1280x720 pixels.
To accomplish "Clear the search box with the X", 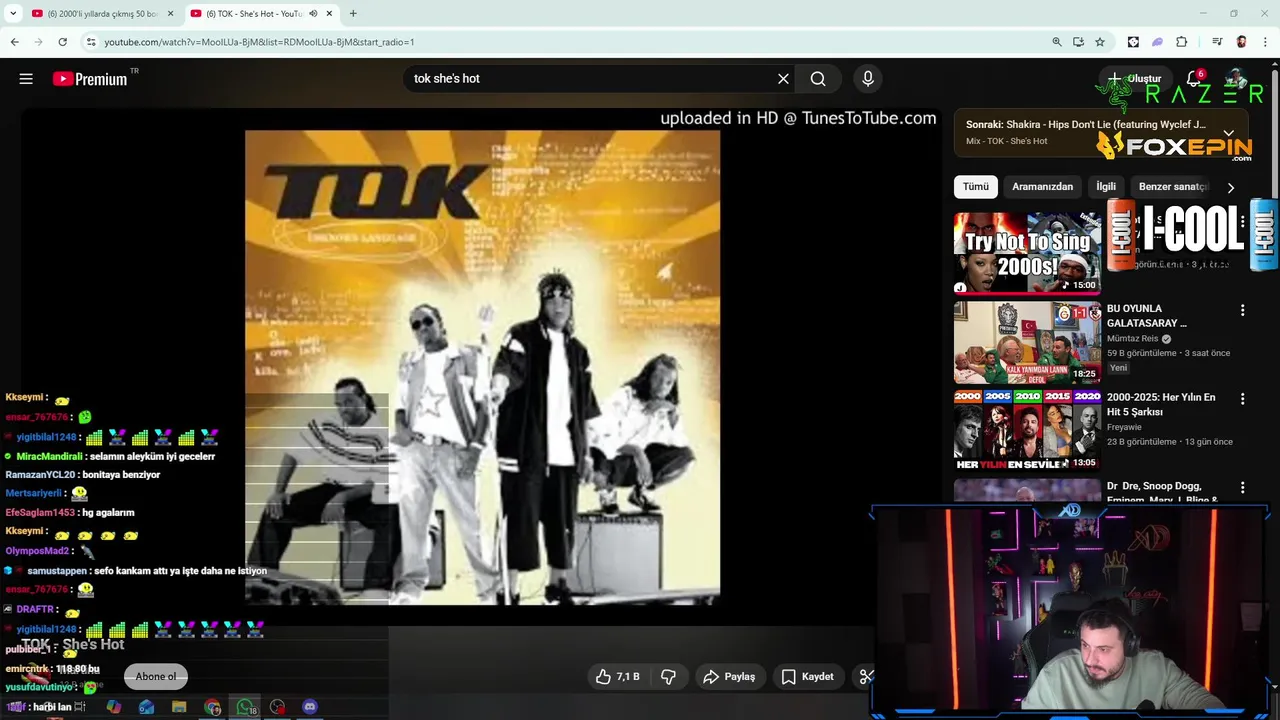I will [783, 79].
